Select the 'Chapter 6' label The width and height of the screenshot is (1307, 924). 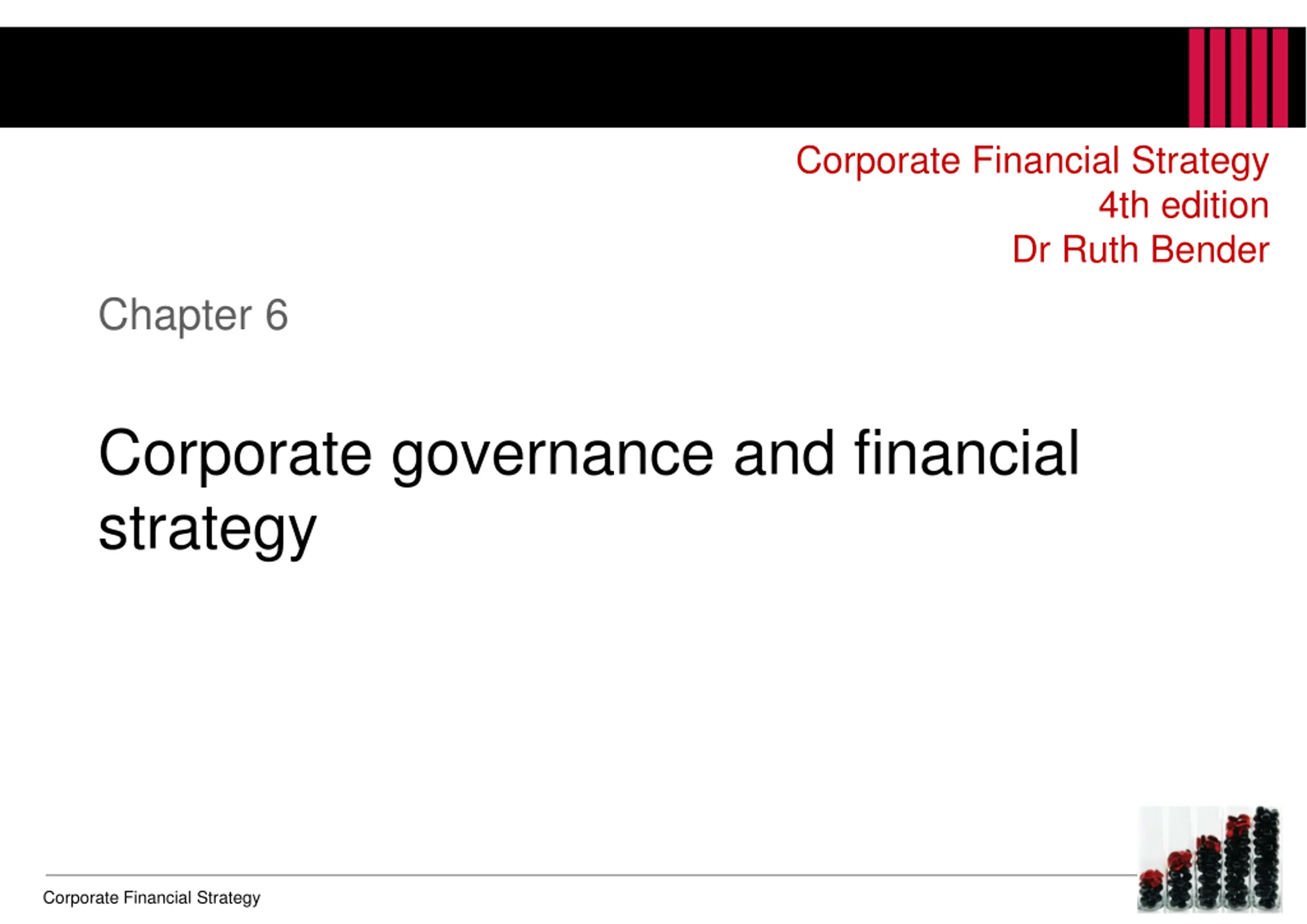(x=193, y=315)
